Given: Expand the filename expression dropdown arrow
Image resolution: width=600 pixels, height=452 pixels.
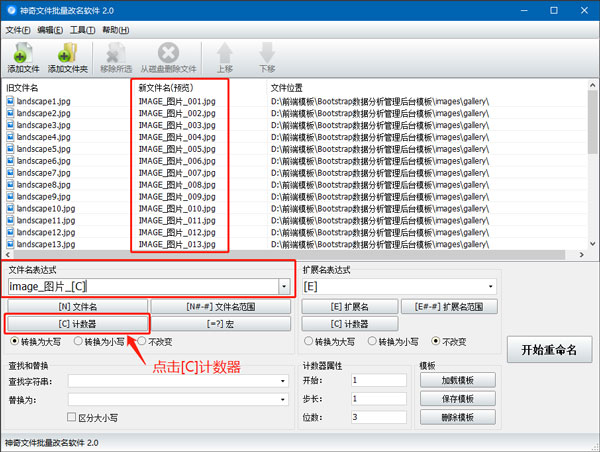Looking at the screenshot, I should pos(284,286).
